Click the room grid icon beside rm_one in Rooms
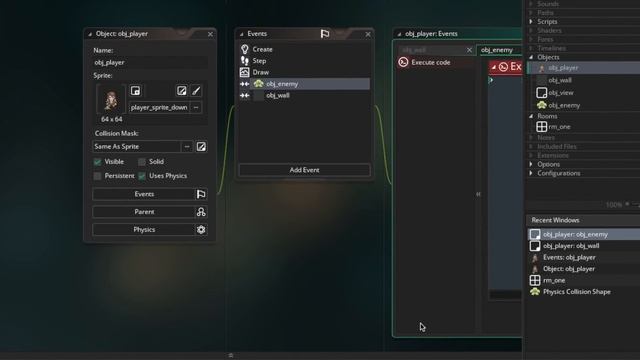 (542, 127)
